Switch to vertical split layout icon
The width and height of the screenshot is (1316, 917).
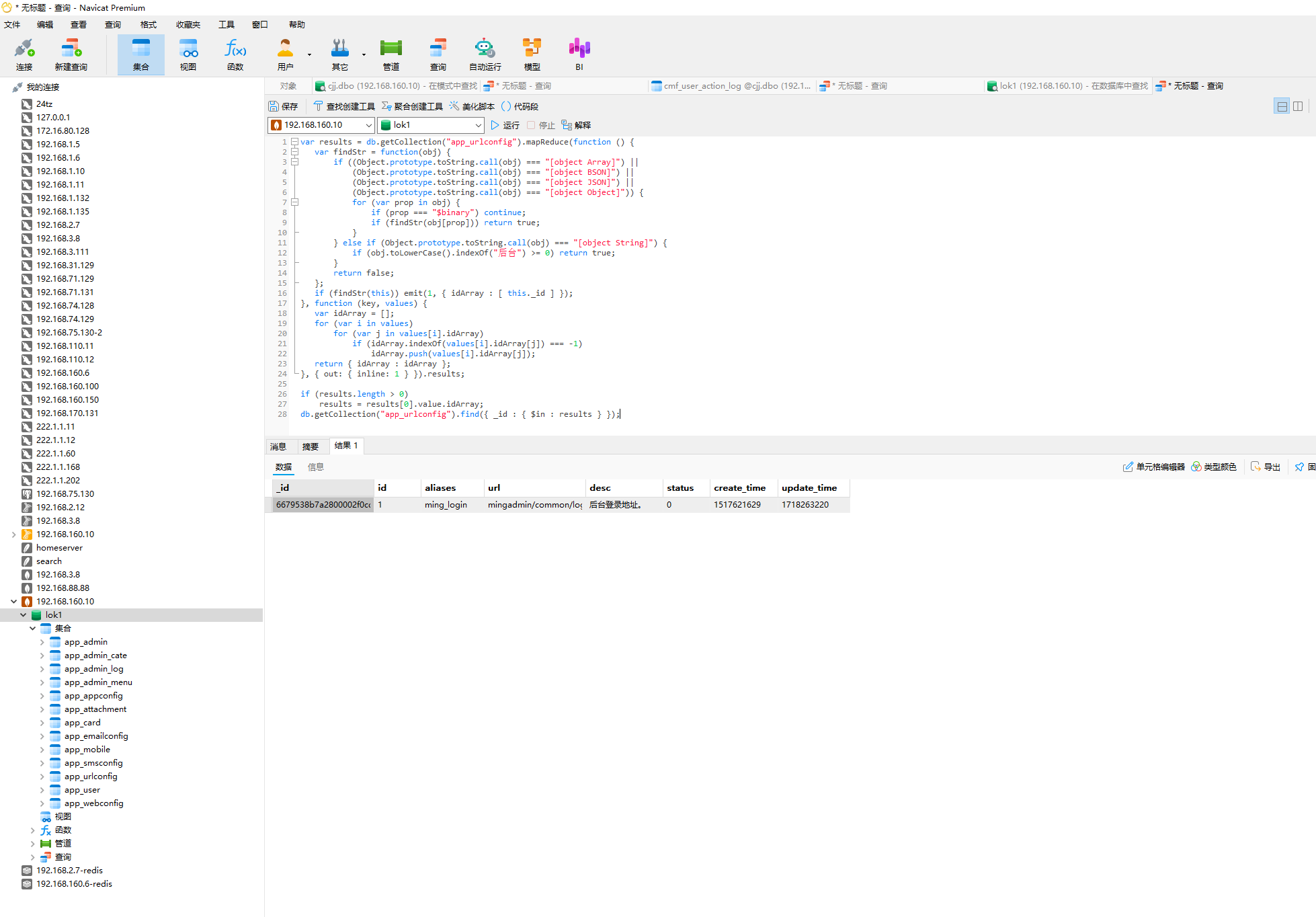tap(1298, 106)
